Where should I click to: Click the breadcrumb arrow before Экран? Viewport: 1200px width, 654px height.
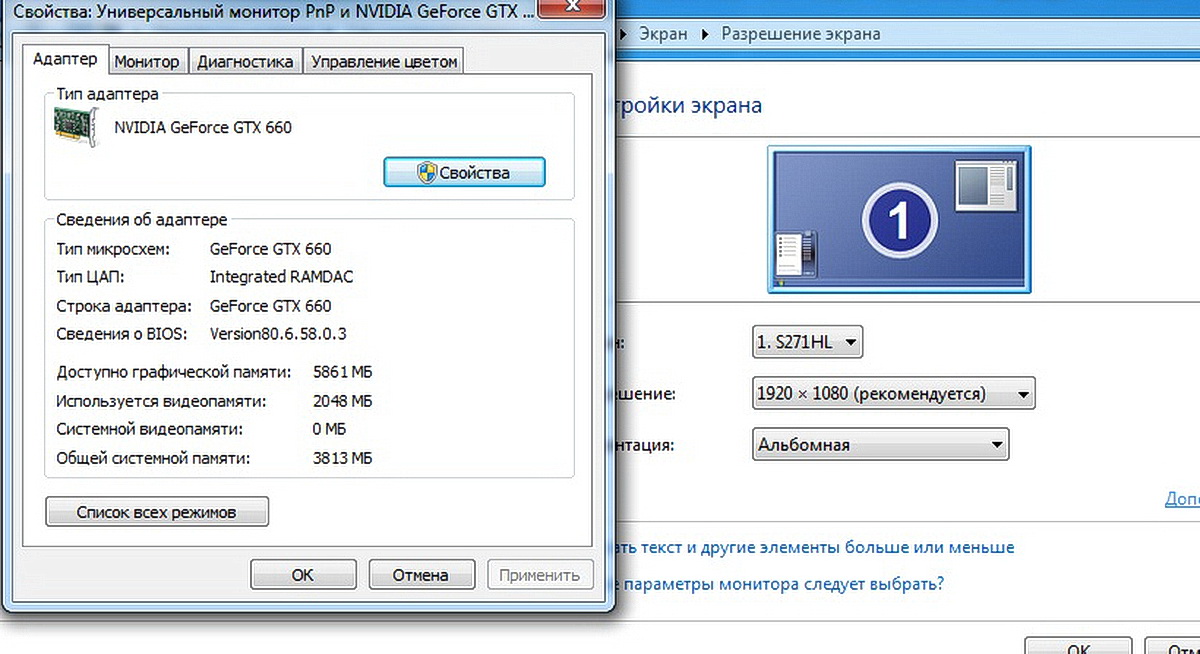click(624, 34)
